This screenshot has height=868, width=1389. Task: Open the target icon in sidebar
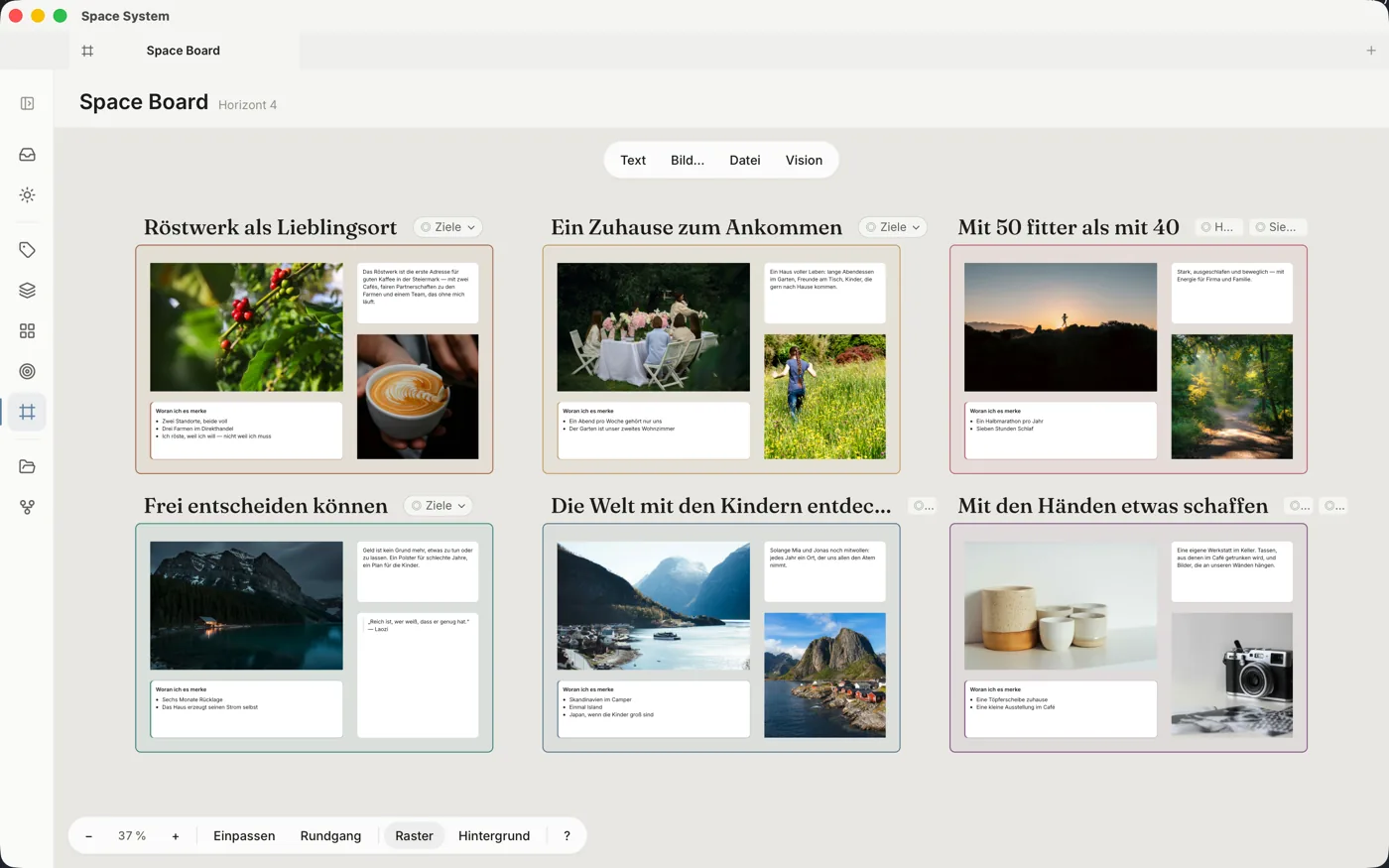click(27, 371)
